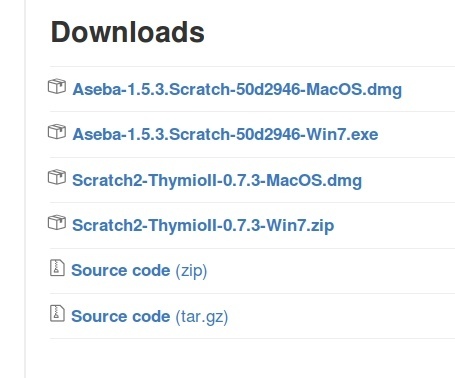This screenshot has width=455, height=378.
Task: Click zipped file icon beside Source code (zip)
Action: 57,268
